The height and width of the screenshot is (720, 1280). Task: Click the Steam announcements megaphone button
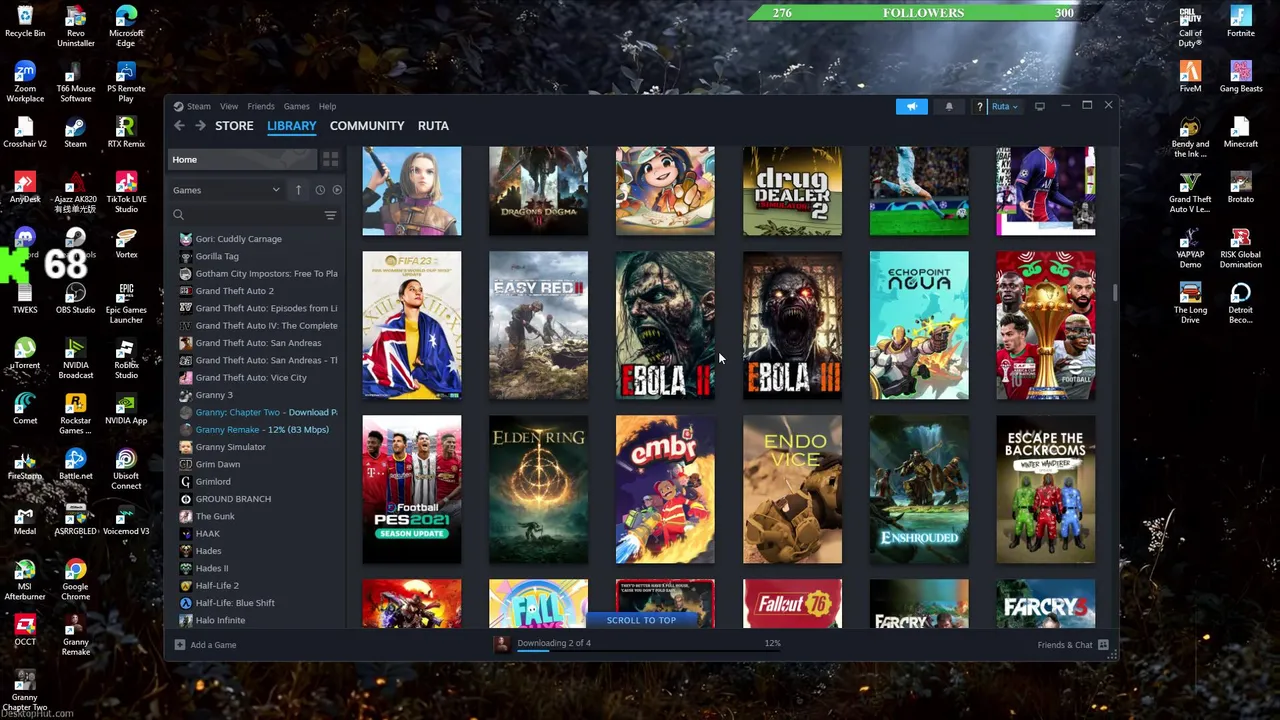click(911, 106)
